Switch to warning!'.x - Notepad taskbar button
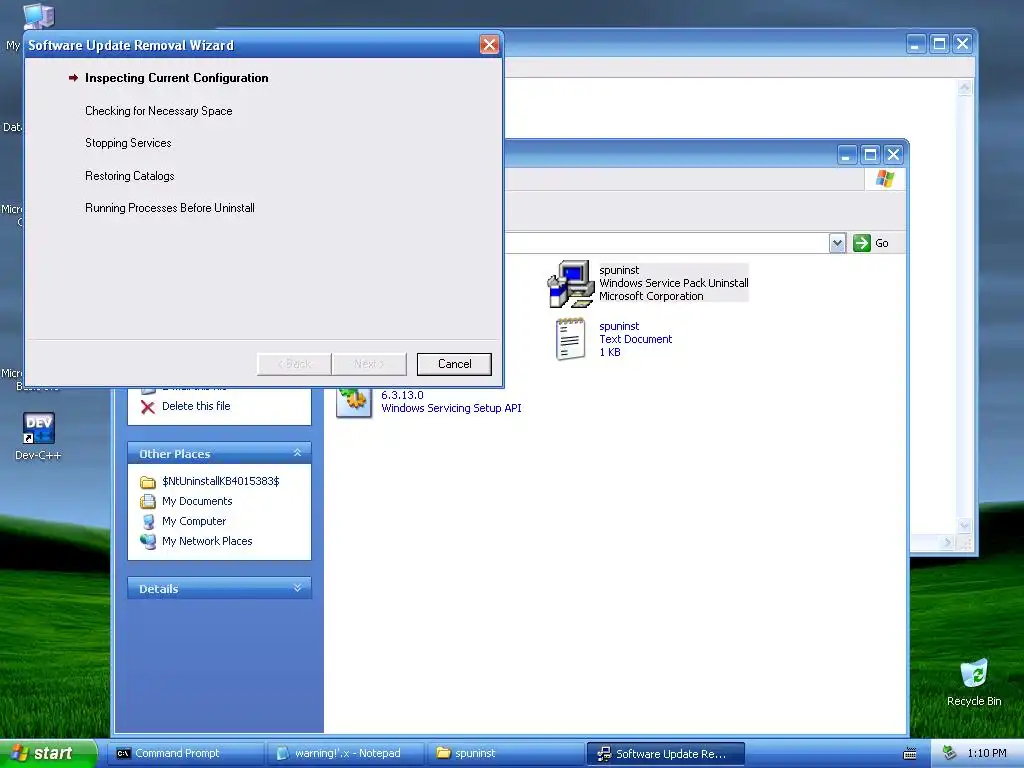Image resolution: width=1024 pixels, height=768 pixels. coord(347,753)
